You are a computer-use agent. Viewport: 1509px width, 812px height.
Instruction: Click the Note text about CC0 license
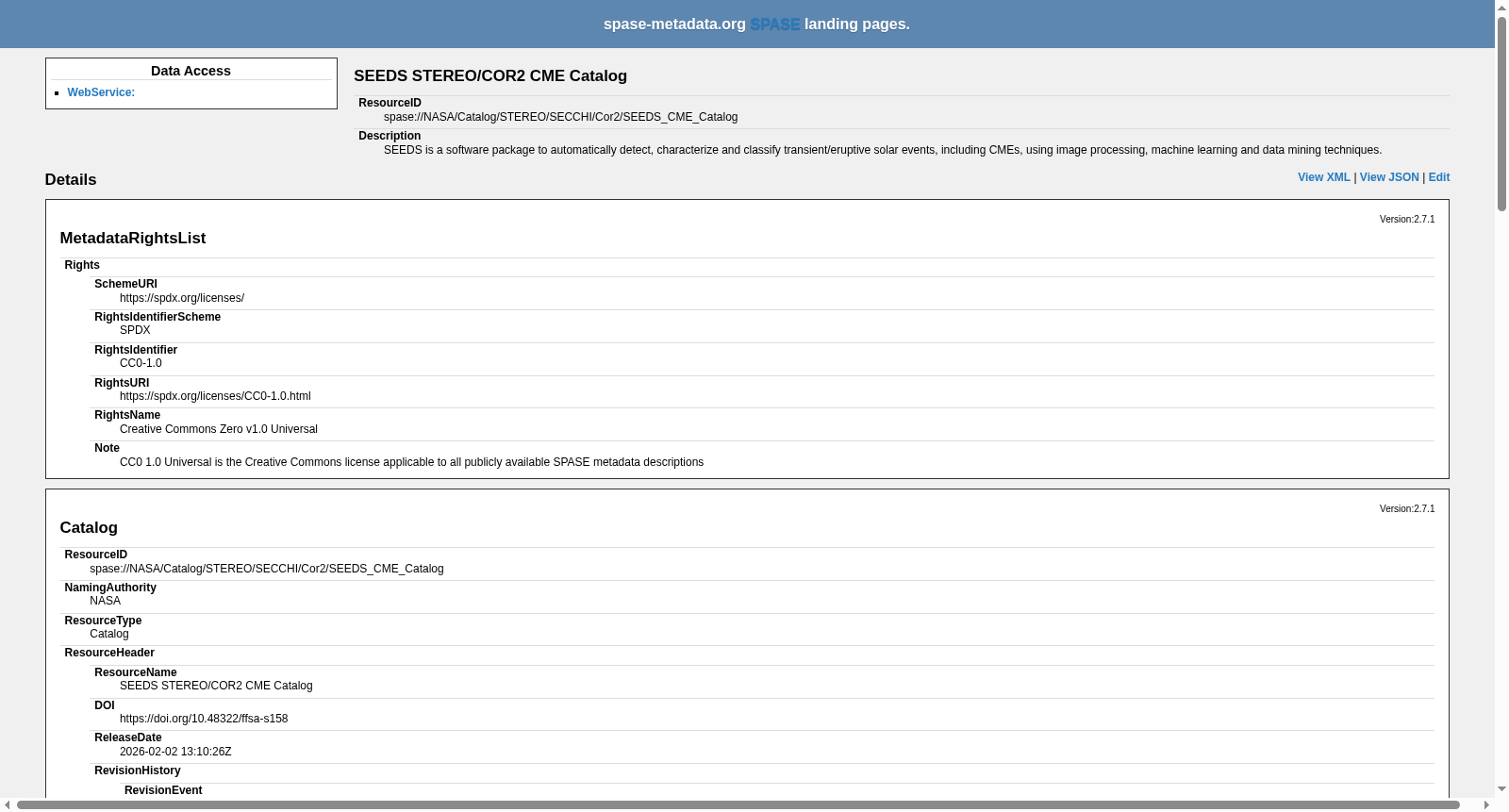click(411, 462)
